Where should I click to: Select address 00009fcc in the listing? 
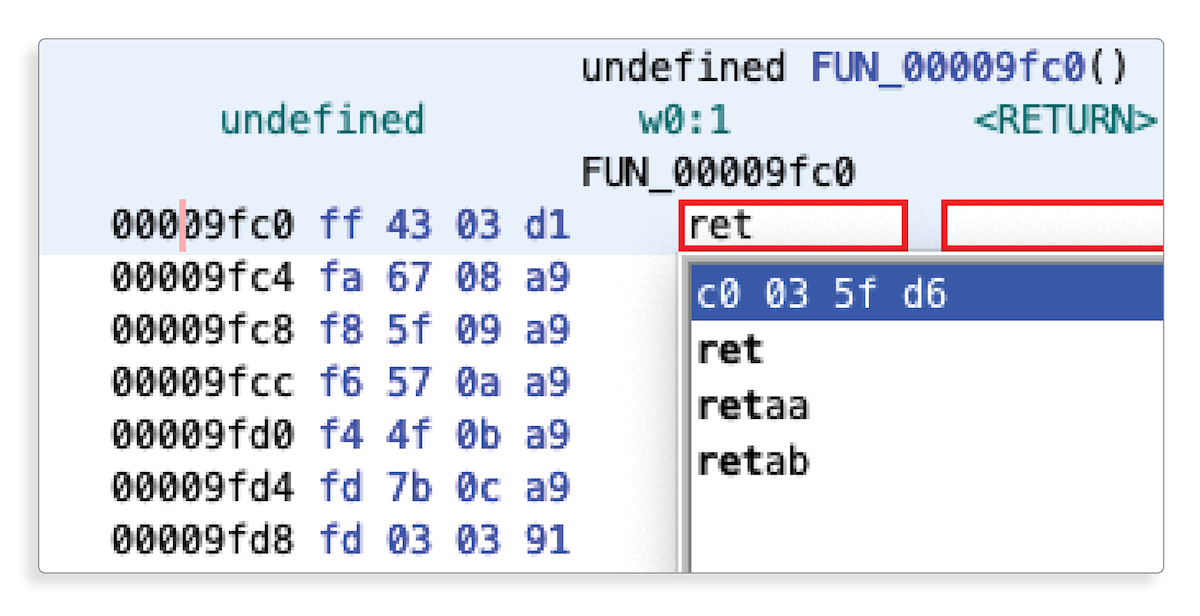coord(202,383)
